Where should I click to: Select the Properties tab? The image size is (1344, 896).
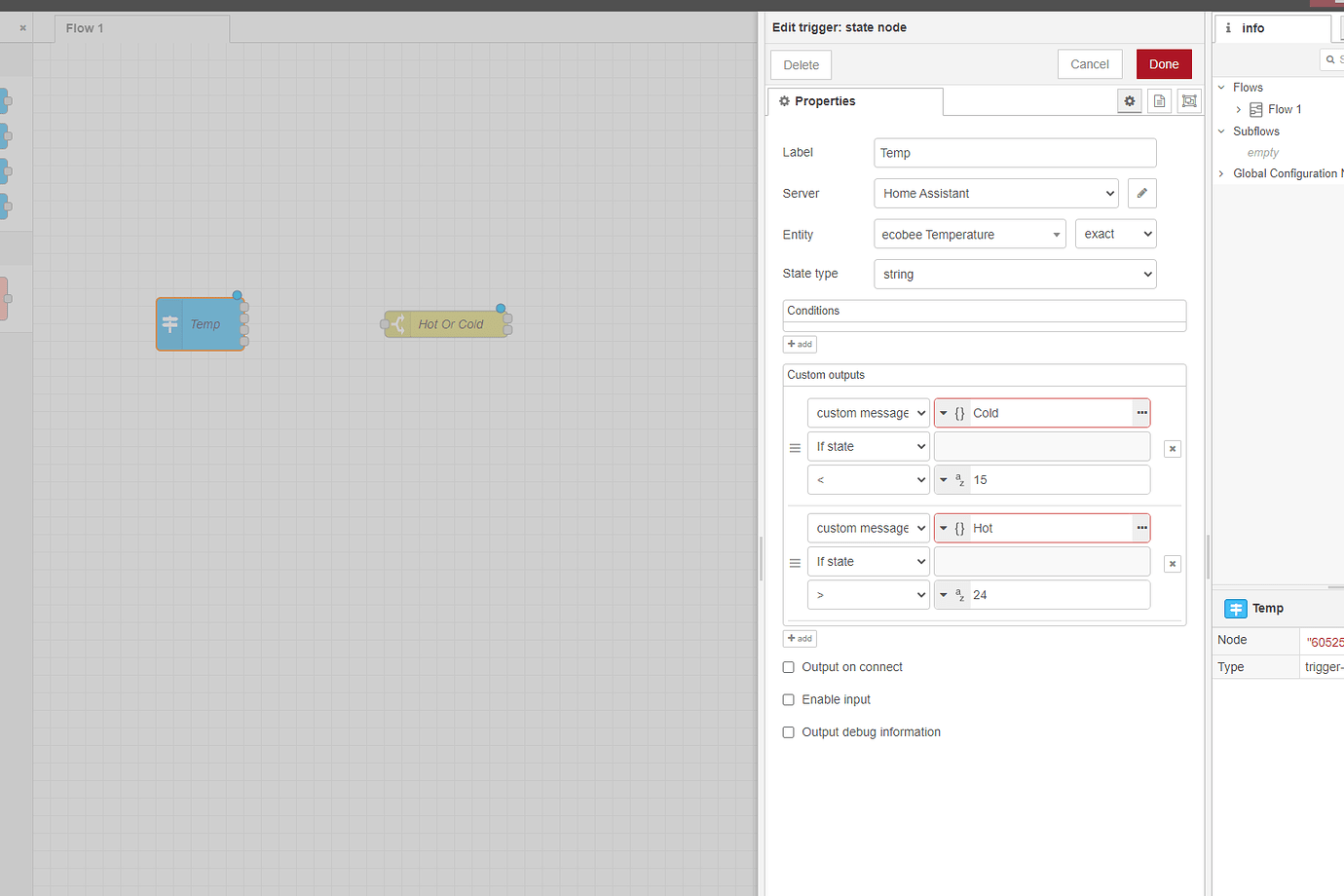click(855, 101)
